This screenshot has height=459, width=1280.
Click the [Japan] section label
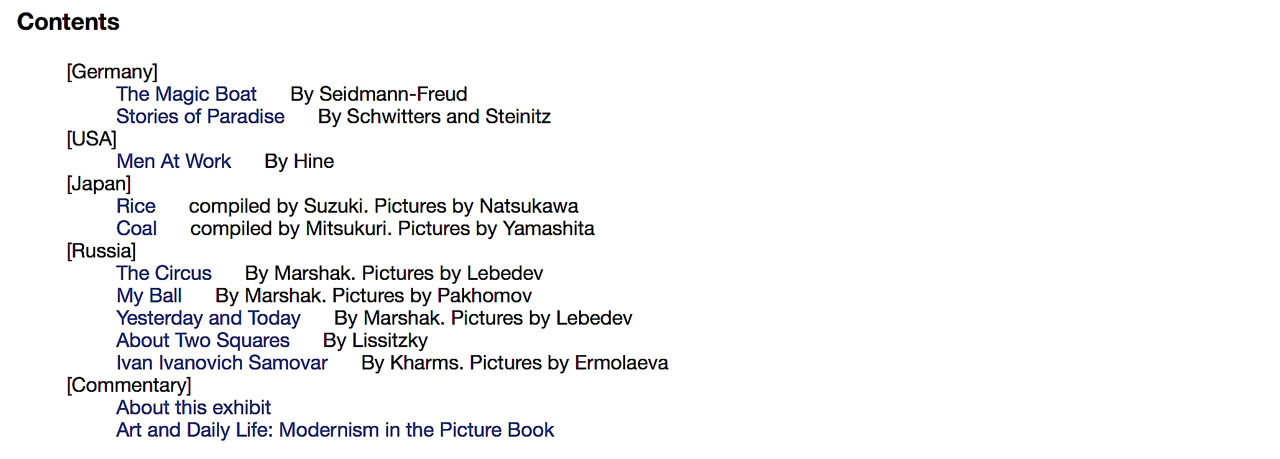click(99, 184)
